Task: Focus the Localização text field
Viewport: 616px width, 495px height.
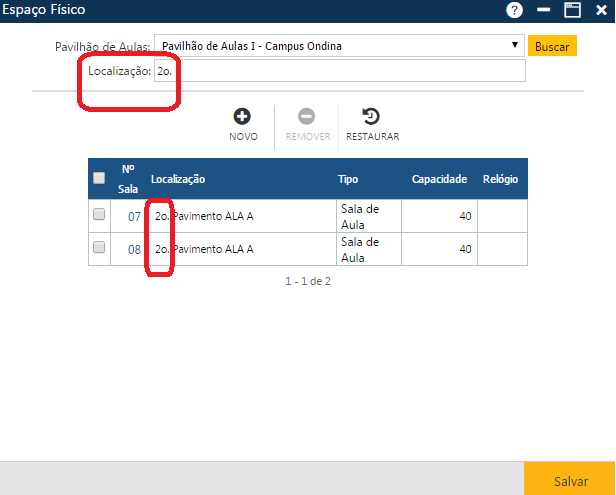Action: (x=340, y=71)
